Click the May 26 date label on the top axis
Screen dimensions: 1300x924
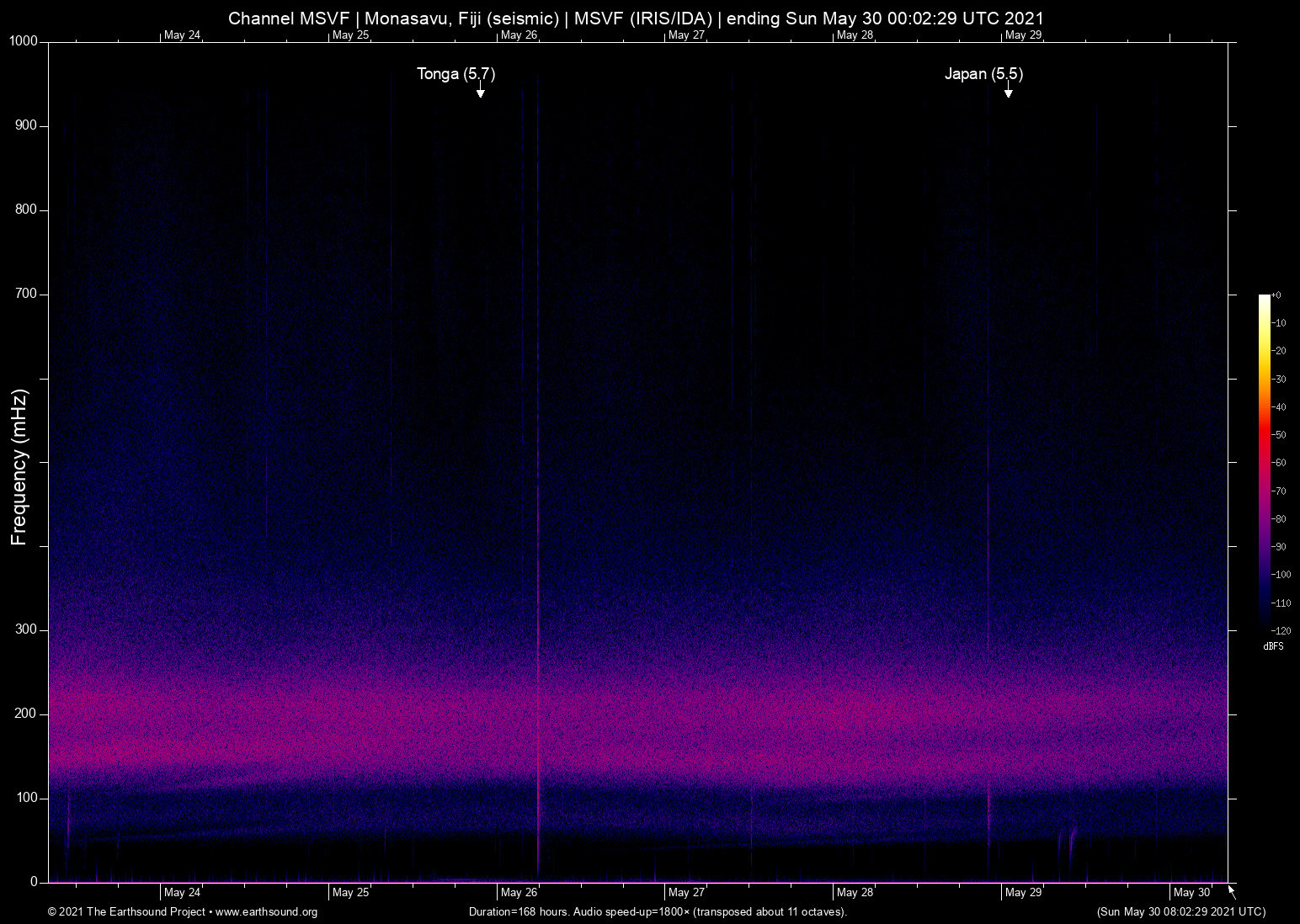tap(519, 35)
